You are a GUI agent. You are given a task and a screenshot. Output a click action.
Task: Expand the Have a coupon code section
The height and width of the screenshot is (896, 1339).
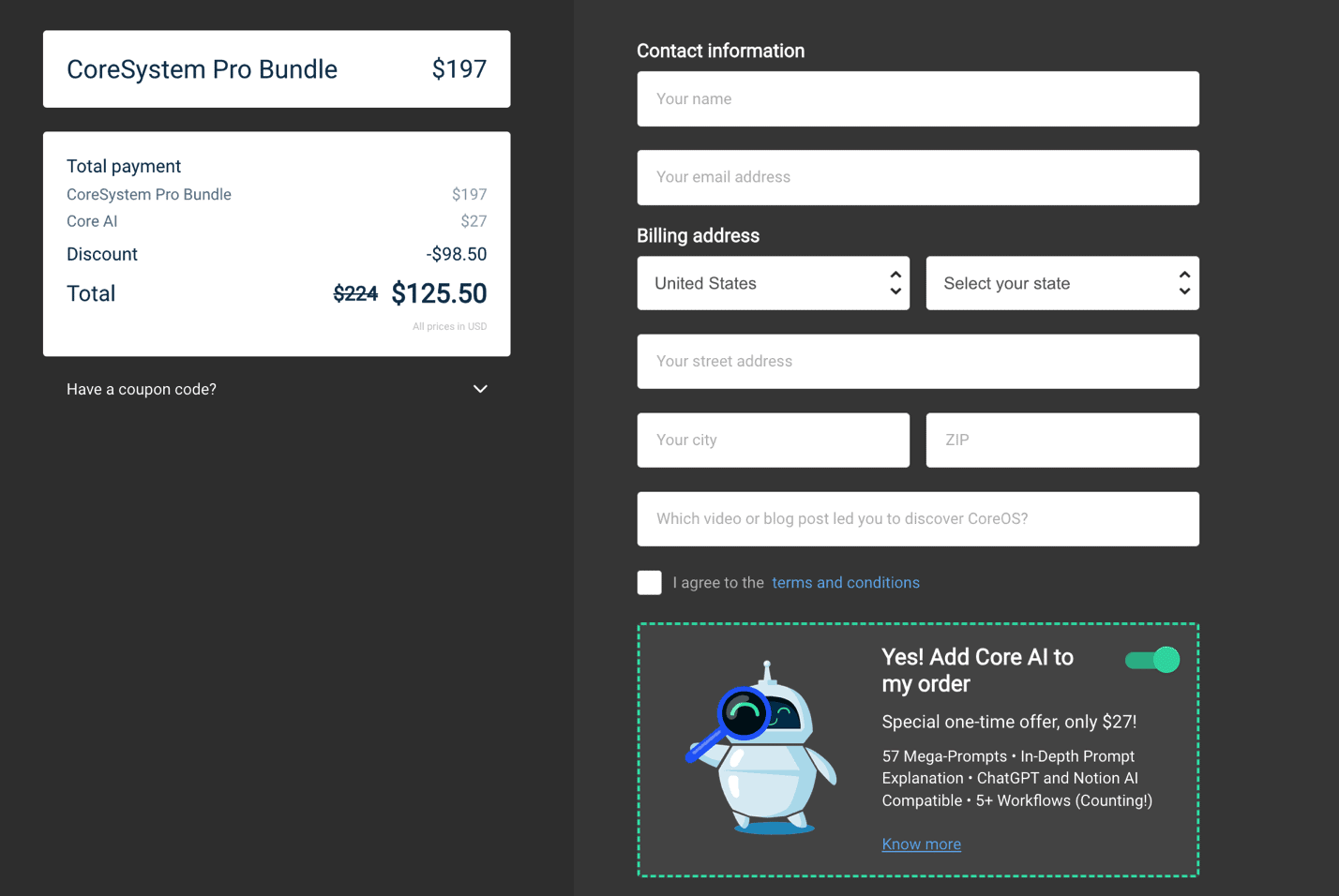142,389
